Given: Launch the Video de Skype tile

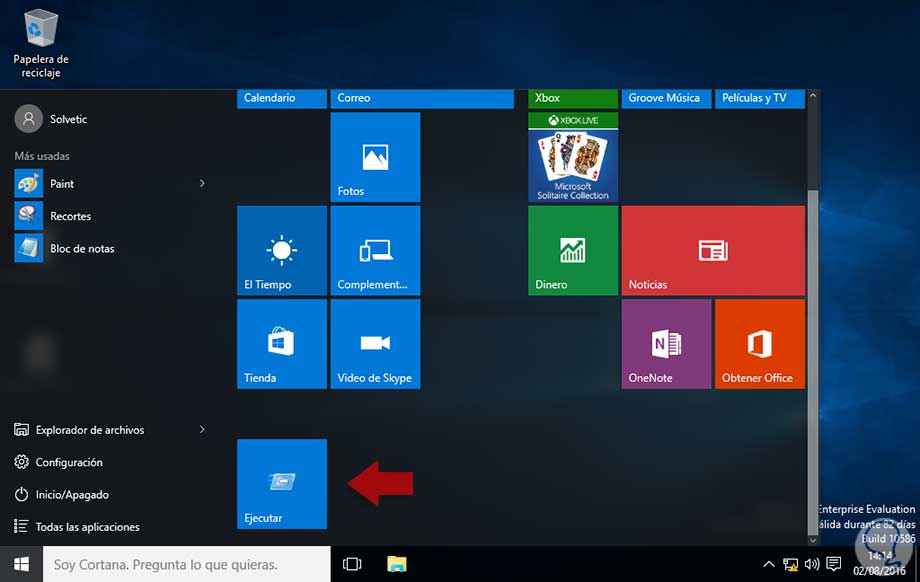Looking at the screenshot, I should [x=375, y=344].
